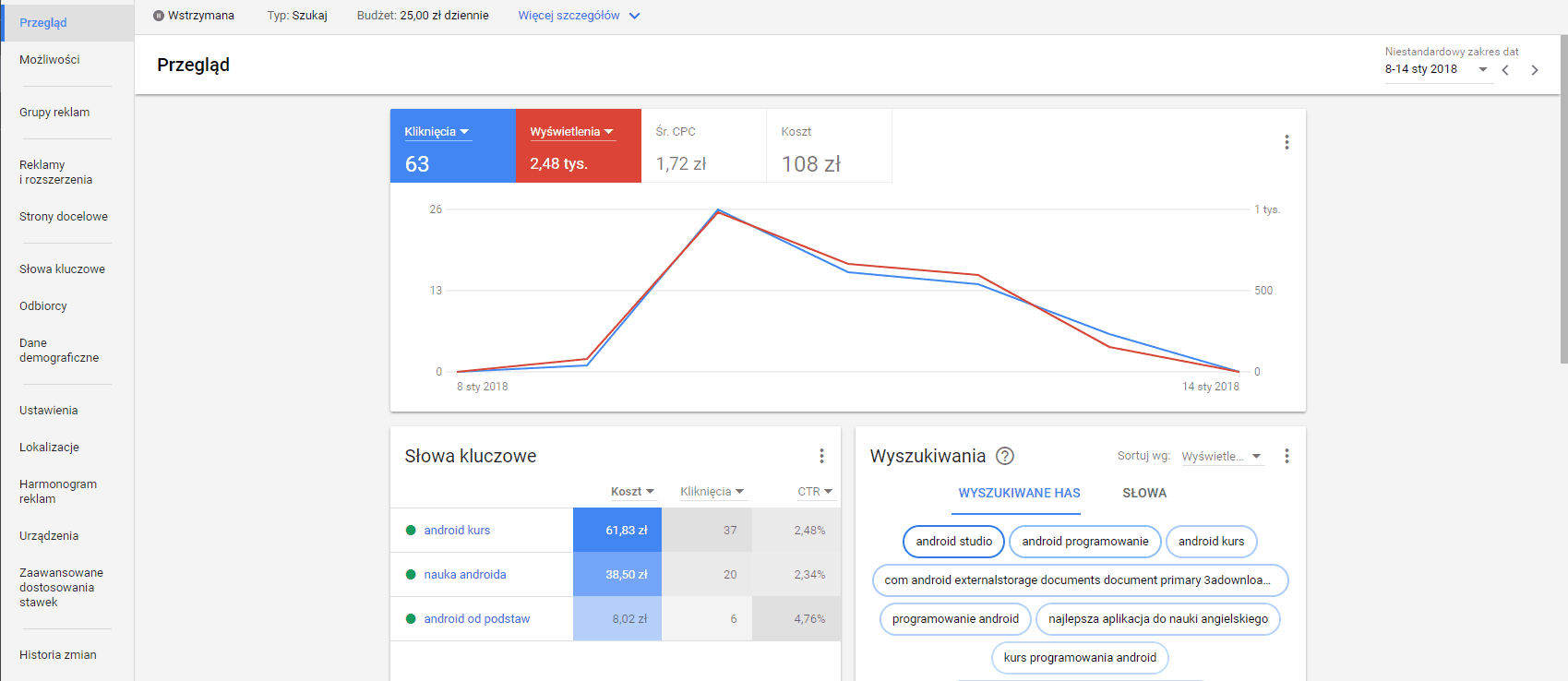Open Harmonogram reklam in the sidebar
Screen dimensions: 1568x681
(58, 491)
